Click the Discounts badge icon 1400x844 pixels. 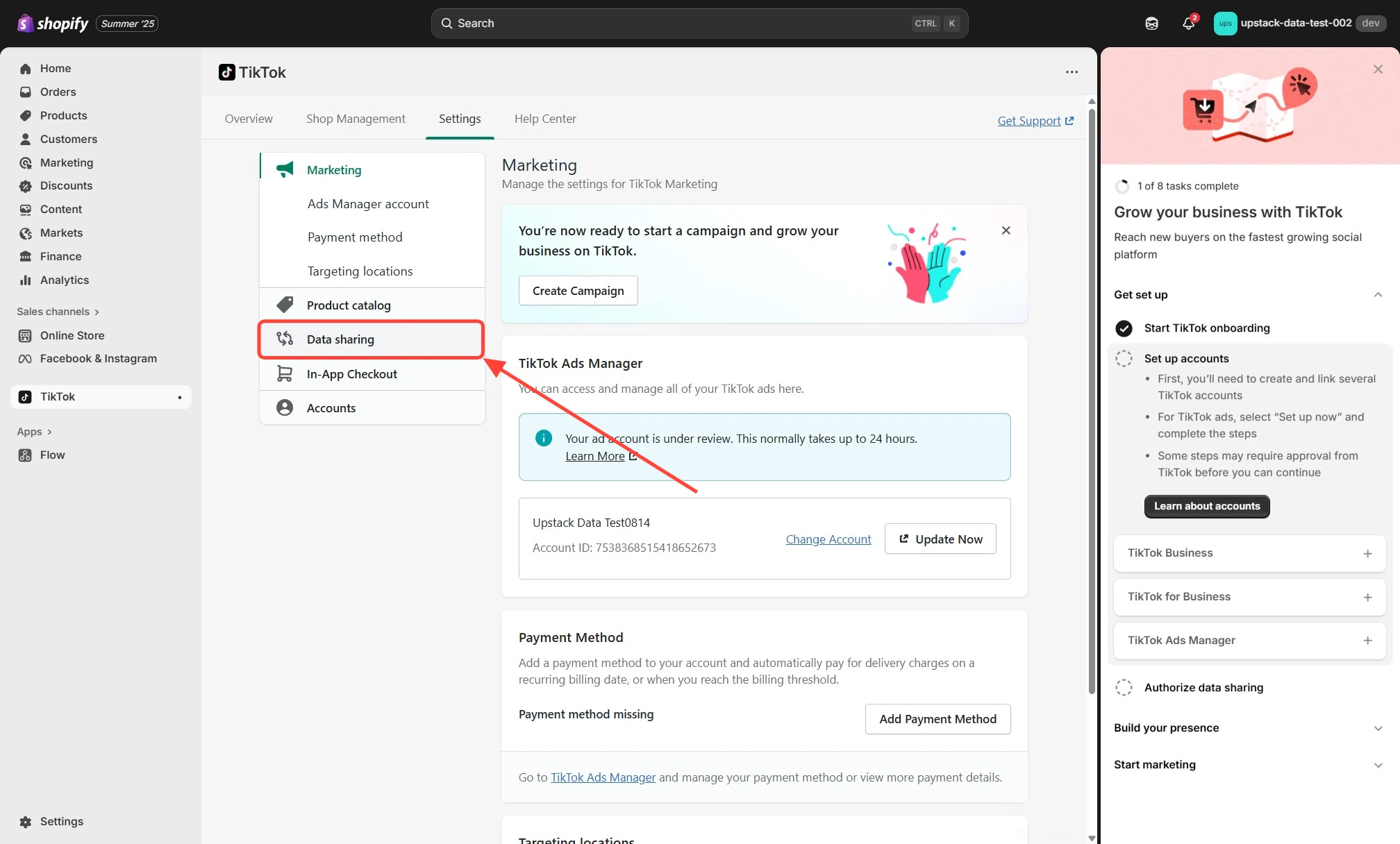pos(26,186)
